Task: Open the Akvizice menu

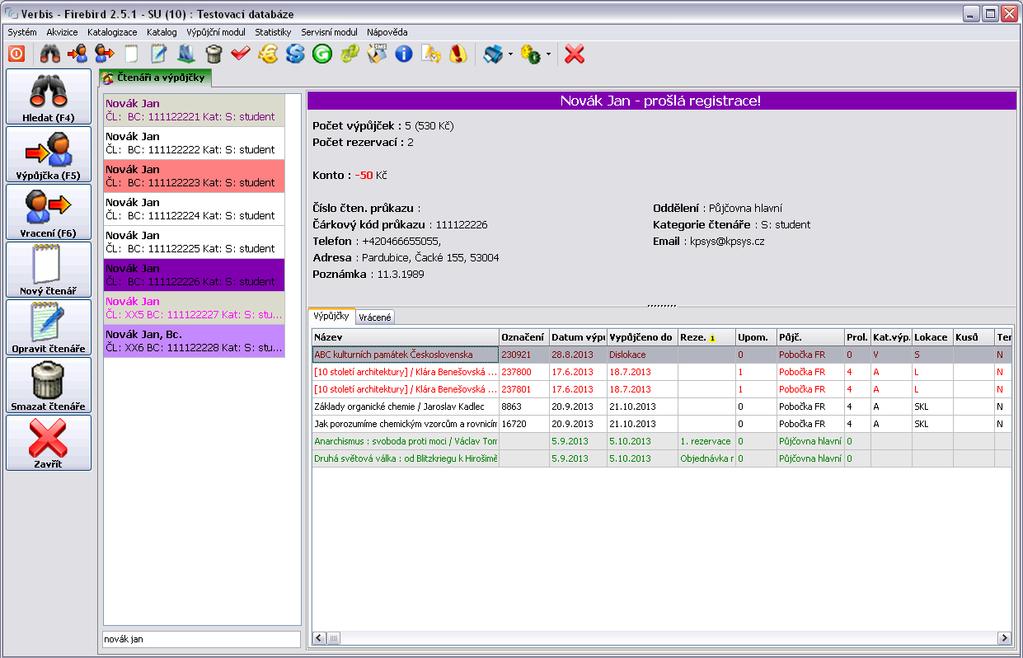Action: (62, 32)
